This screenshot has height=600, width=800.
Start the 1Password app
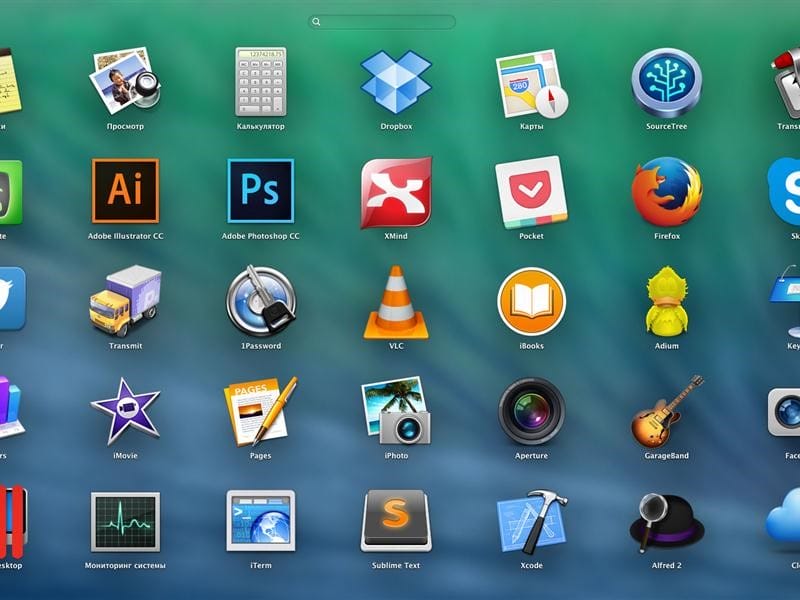point(260,301)
